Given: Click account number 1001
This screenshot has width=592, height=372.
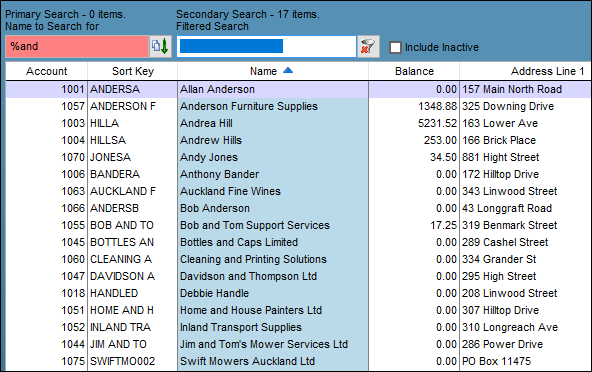Looking at the screenshot, I should click(x=73, y=89).
